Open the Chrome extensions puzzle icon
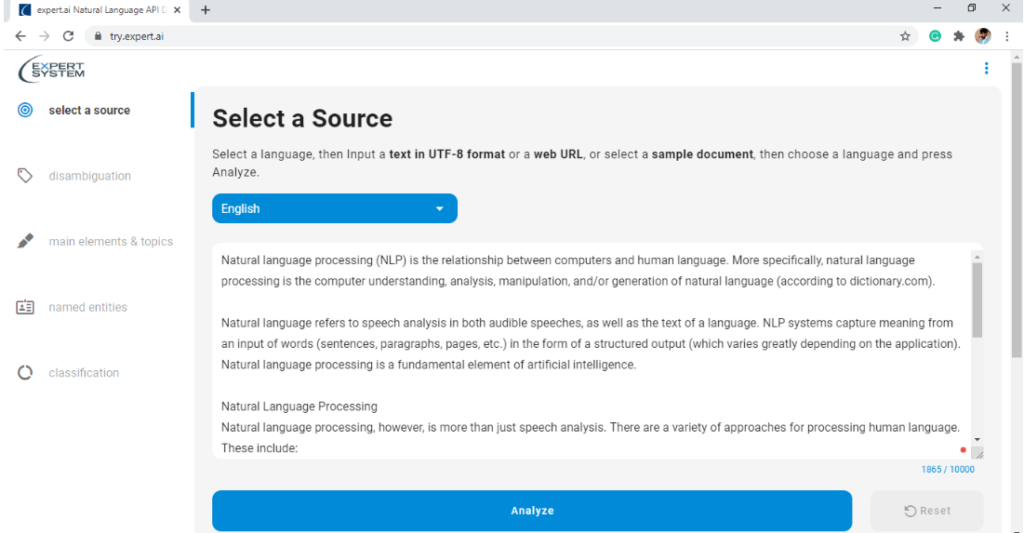 (x=959, y=37)
